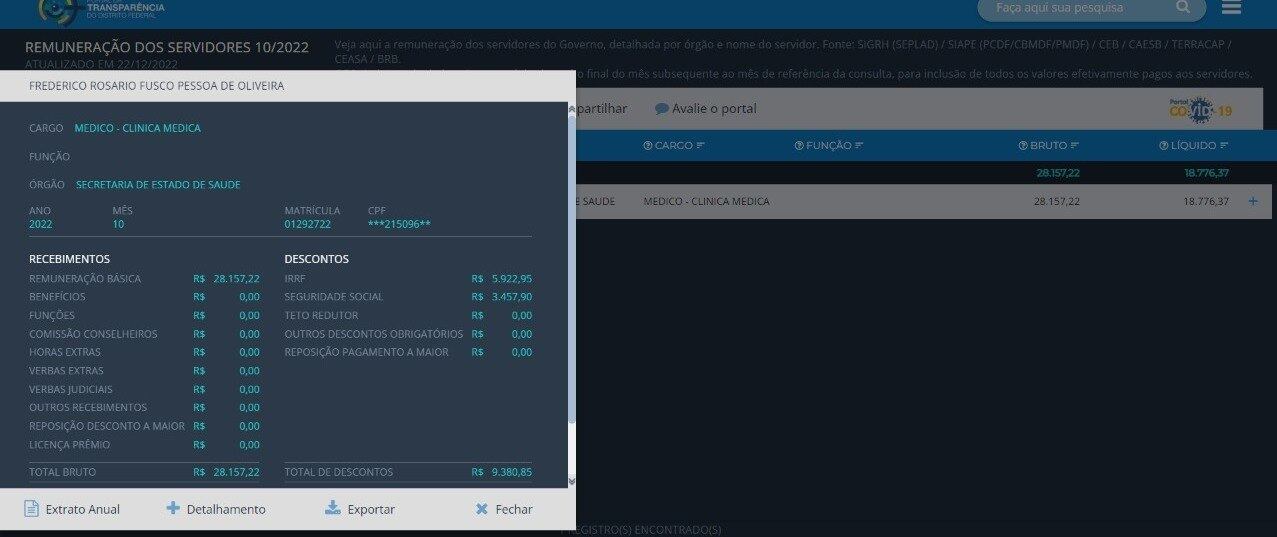Click the Portal COVID-19 logo

[x=1200, y=109]
